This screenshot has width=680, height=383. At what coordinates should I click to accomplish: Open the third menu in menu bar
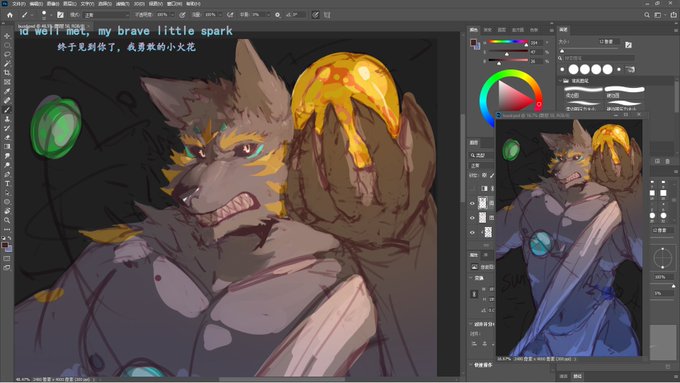pos(53,3)
